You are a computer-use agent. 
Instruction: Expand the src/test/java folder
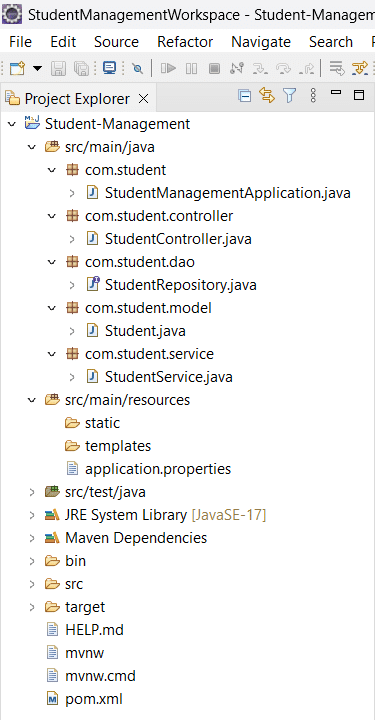tap(31, 492)
